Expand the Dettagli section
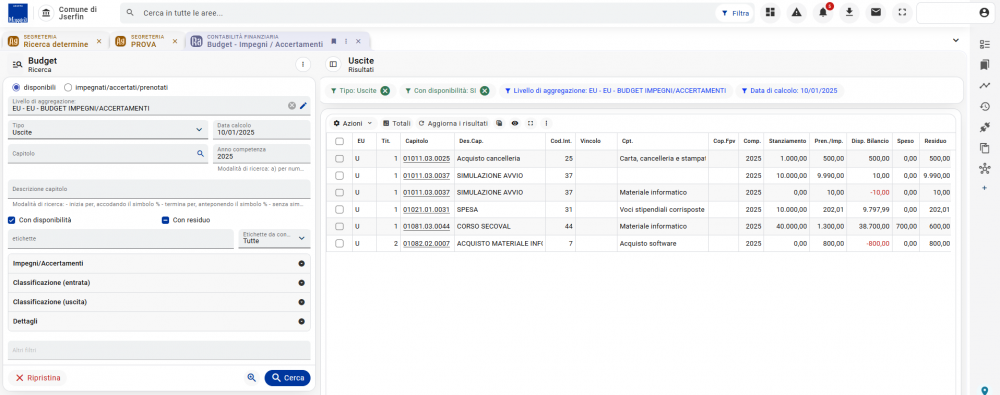This screenshot has height=395, width=1000. (x=159, y=321)
